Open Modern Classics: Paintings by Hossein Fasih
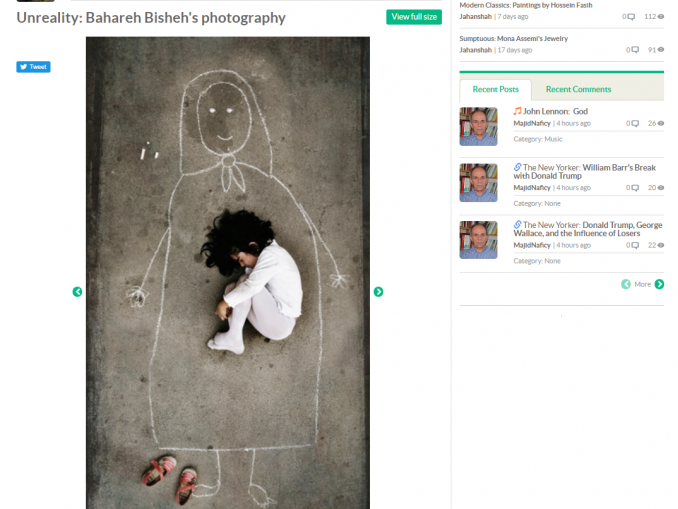Screen dimensions: 678x509 point(526,5)
